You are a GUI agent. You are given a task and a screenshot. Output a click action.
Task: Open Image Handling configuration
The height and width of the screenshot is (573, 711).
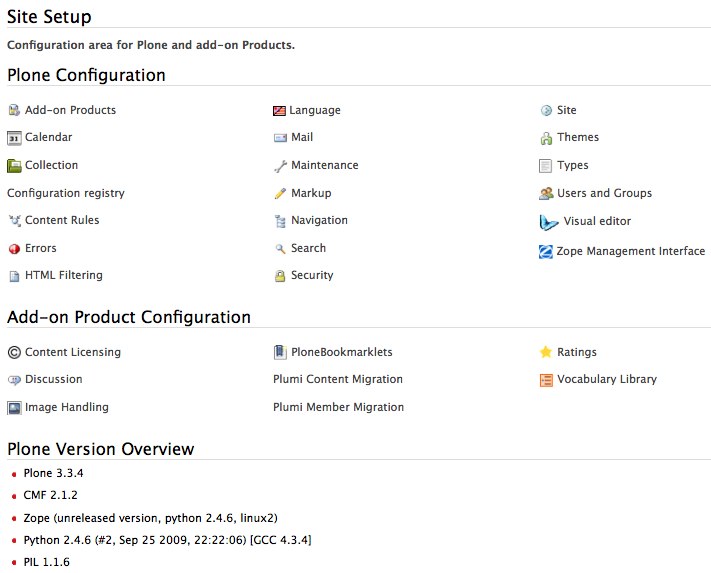[66, 407]
